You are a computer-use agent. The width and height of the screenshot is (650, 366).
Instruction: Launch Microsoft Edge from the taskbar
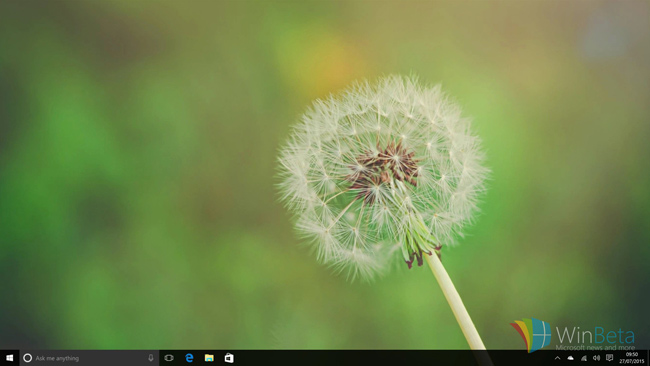pos(189,358)
